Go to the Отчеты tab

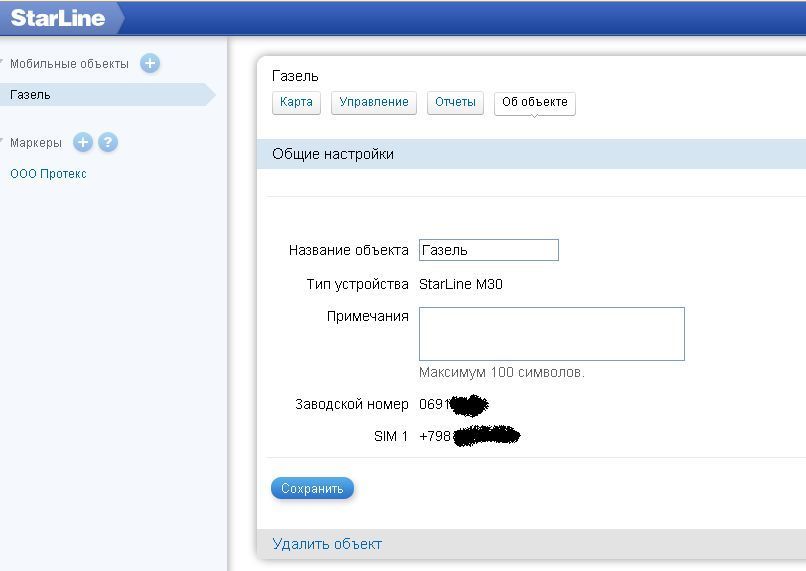point(455,103)
